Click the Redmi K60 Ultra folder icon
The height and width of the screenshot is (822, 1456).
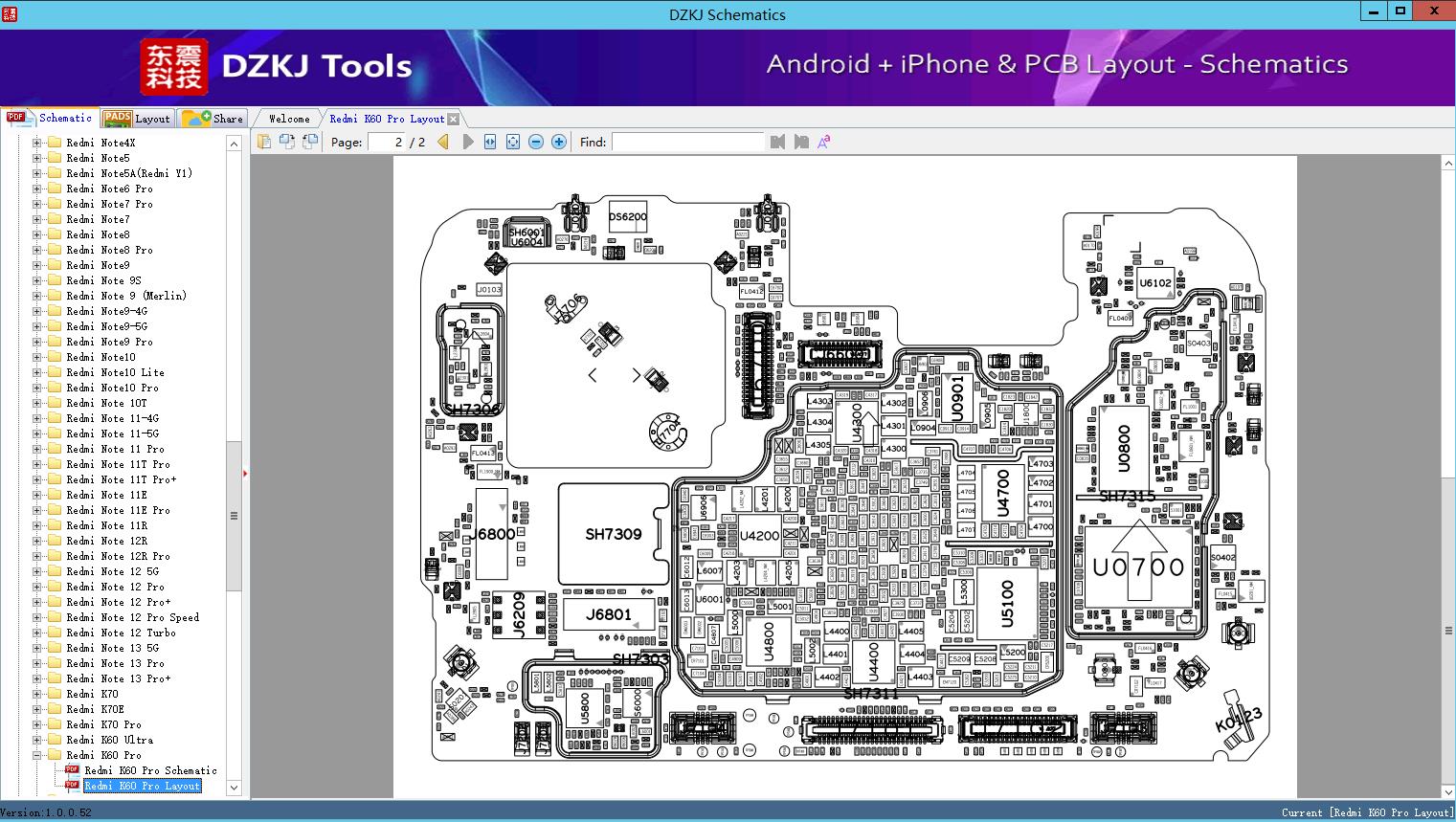pyautogui.click(x=55, y=740)
